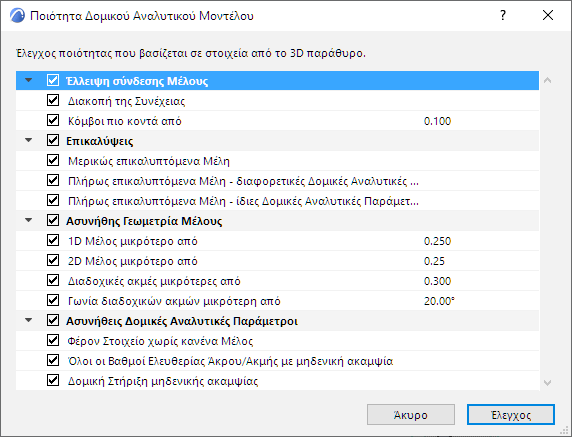
Task: Edit the 0.250 value for 1D Μέλος
Action: tap(437, 241)
